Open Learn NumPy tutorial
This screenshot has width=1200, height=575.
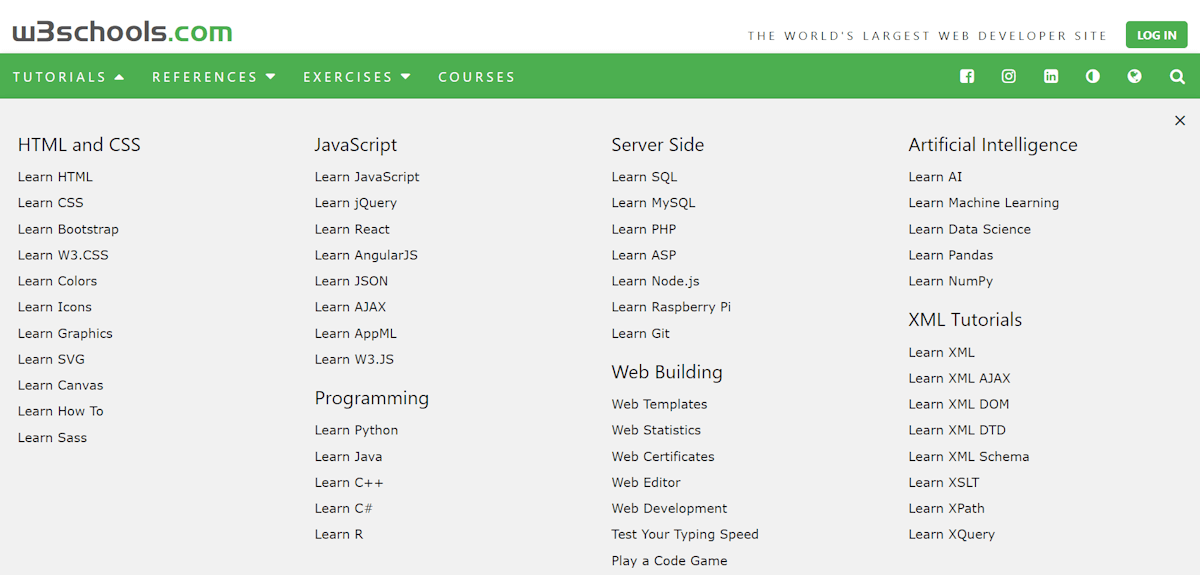(951, 281)
